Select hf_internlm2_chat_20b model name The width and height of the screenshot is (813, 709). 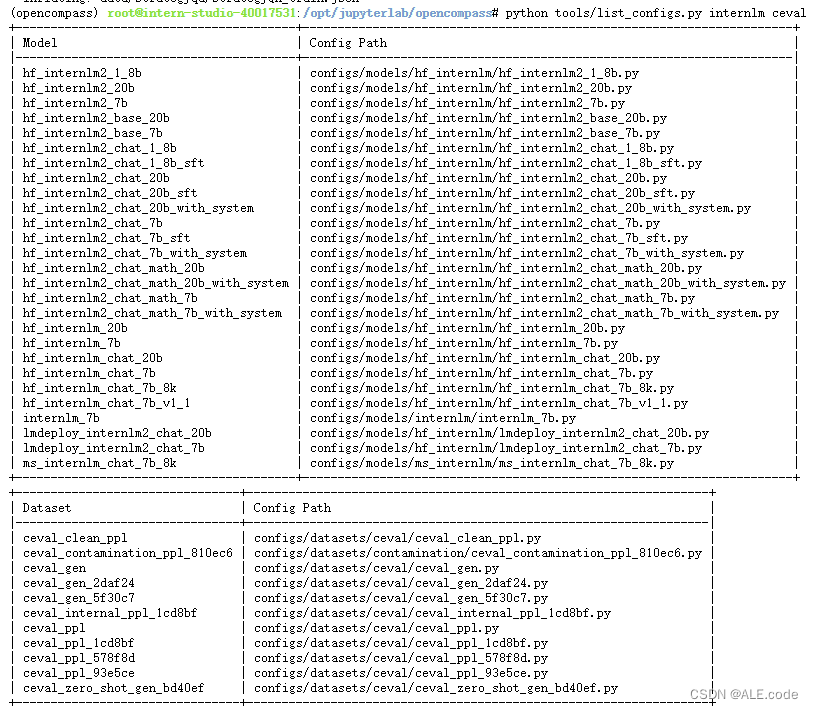click(x=96, y=178)
